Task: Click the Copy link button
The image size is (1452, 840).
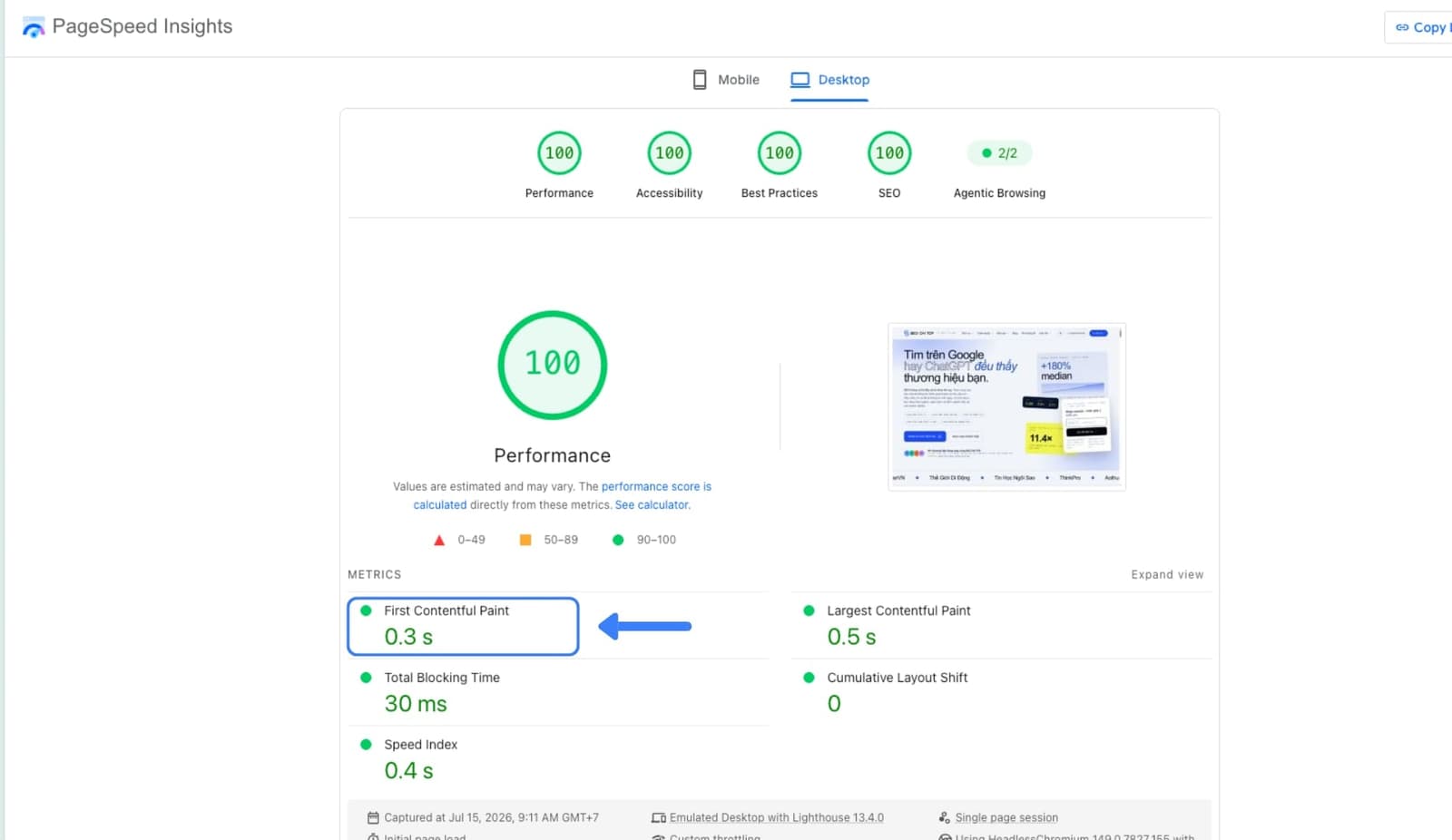Action: point(1420,27)
